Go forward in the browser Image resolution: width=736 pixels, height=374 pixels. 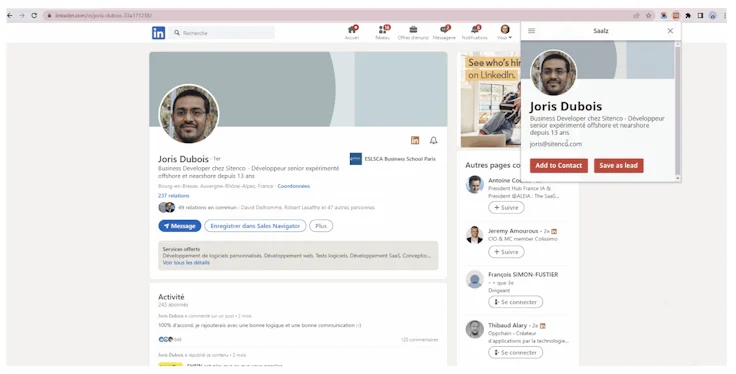[22, 15]
